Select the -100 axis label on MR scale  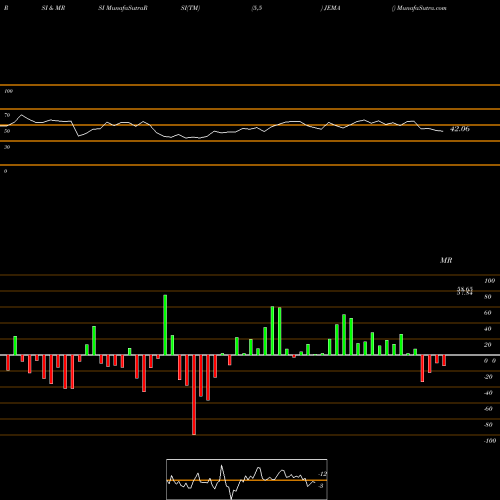(490, 441)
